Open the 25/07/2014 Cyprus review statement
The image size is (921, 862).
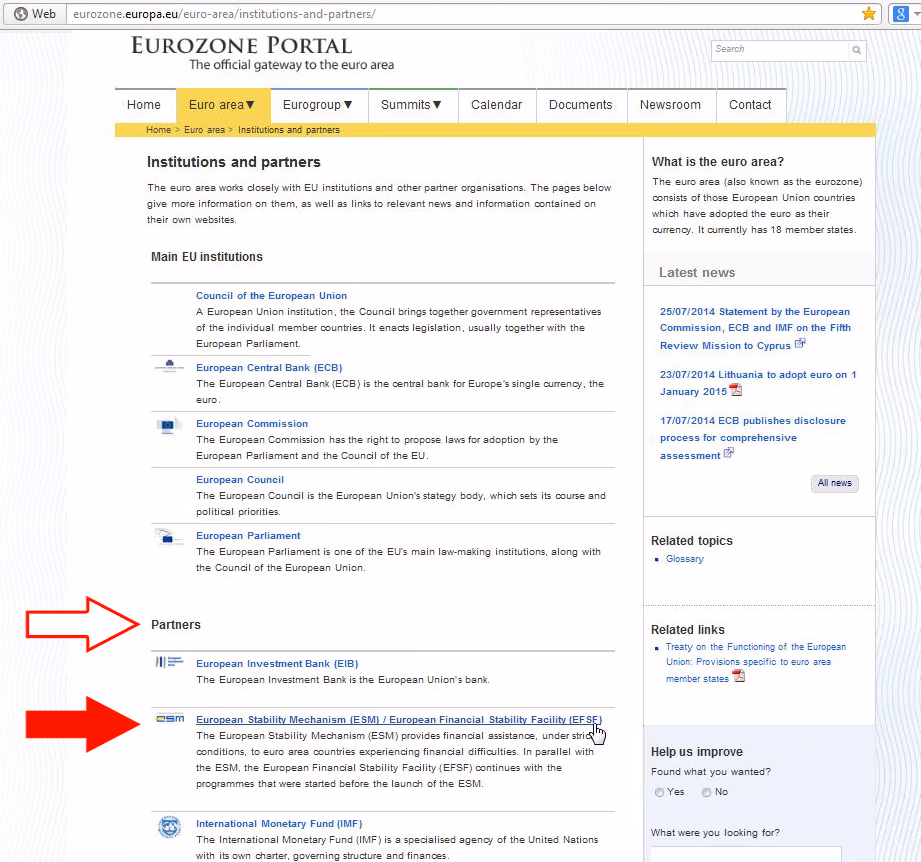[x=755, y=328]
